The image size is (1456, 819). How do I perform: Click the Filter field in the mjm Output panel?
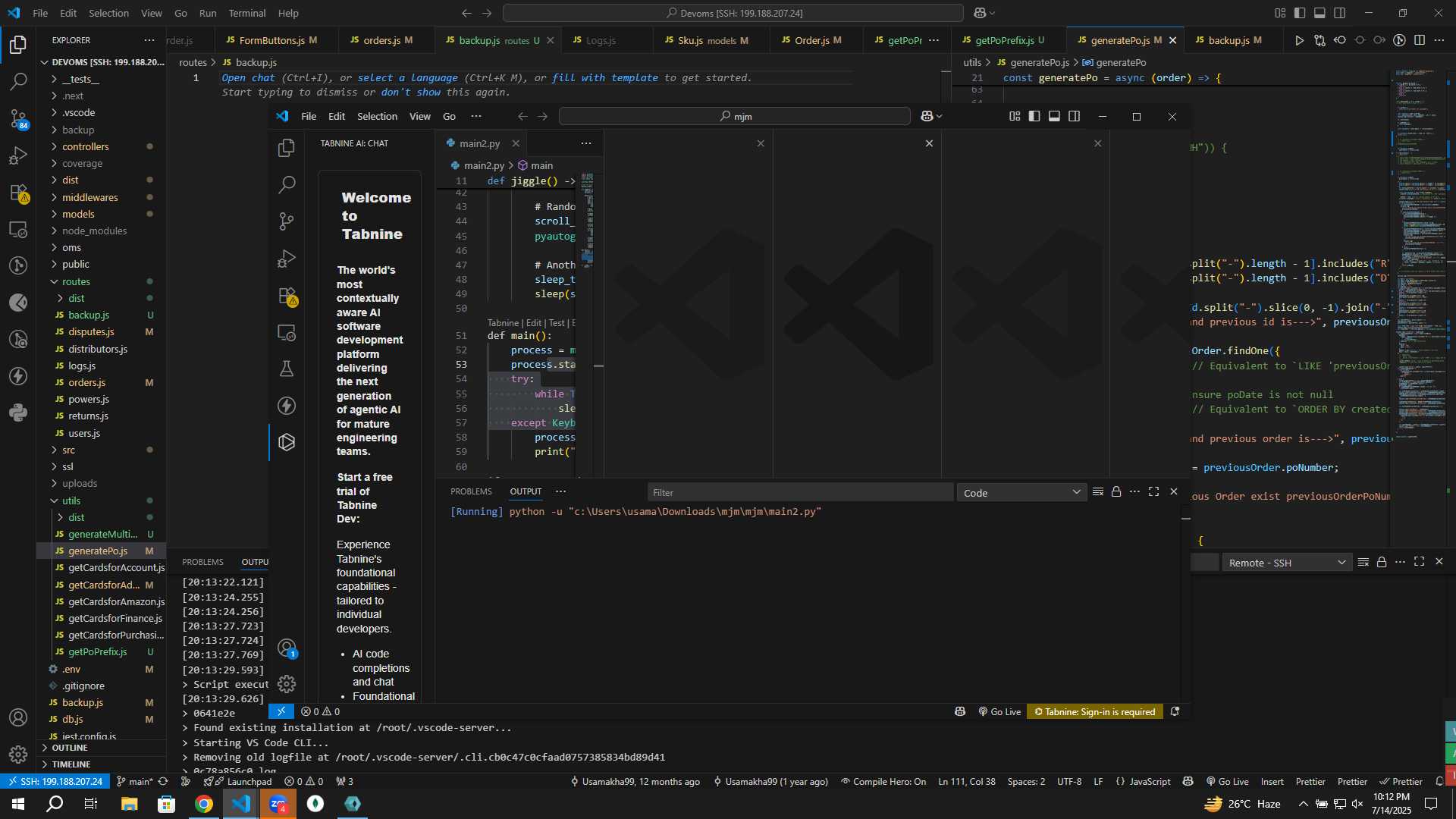800,492
